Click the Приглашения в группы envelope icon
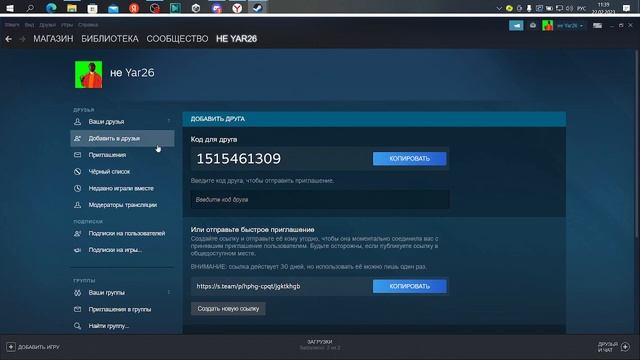The height and width of the screenshot is (360, 640). tap(78, 309)
